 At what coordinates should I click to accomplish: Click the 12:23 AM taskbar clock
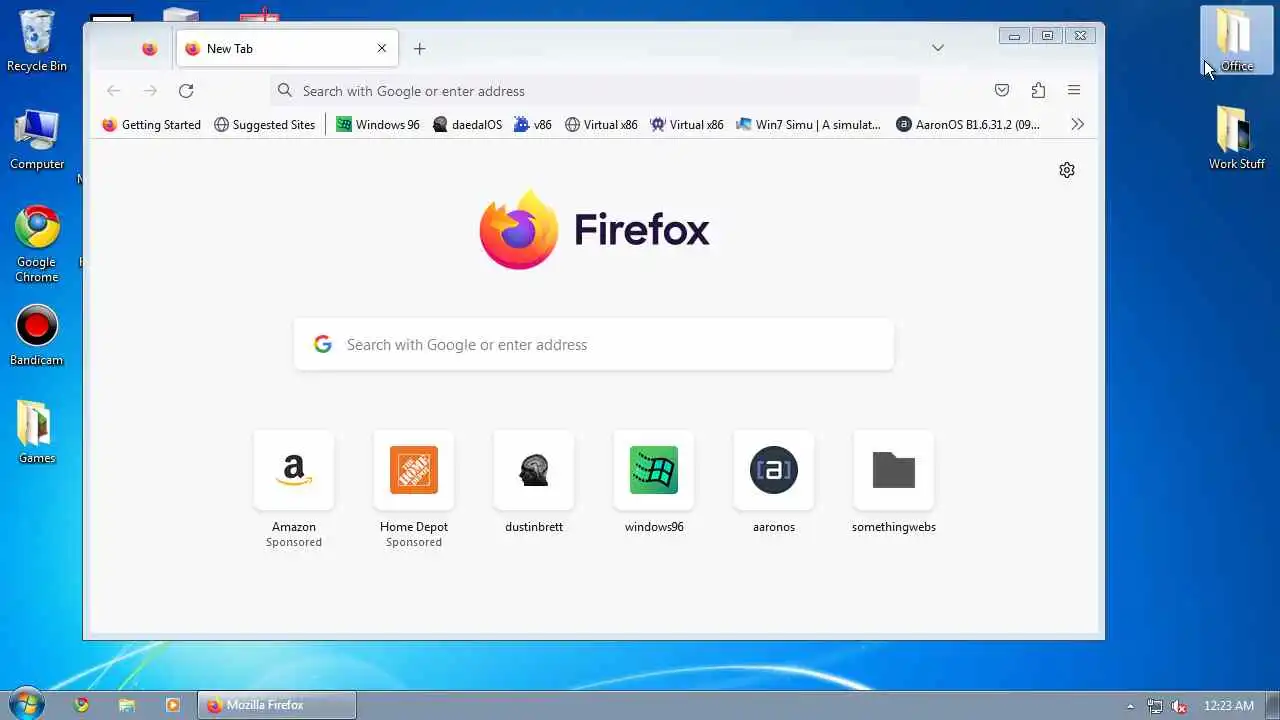point(1229,706)
